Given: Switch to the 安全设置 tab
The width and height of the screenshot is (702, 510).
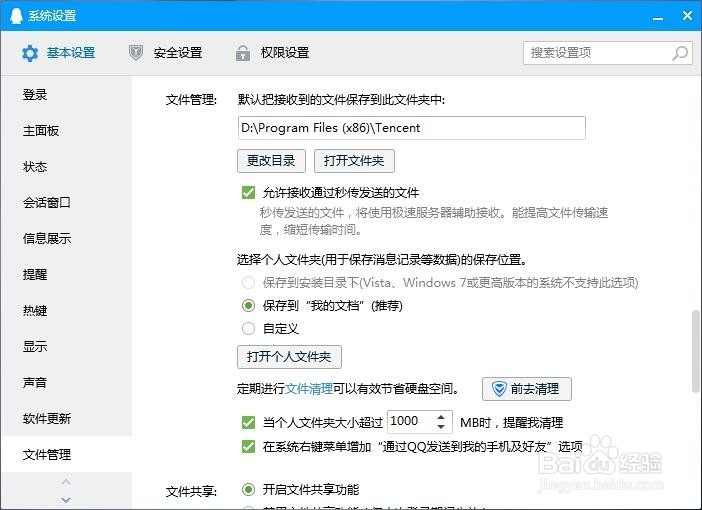Looking at the screenshot, I should click(x=166, y=53).
